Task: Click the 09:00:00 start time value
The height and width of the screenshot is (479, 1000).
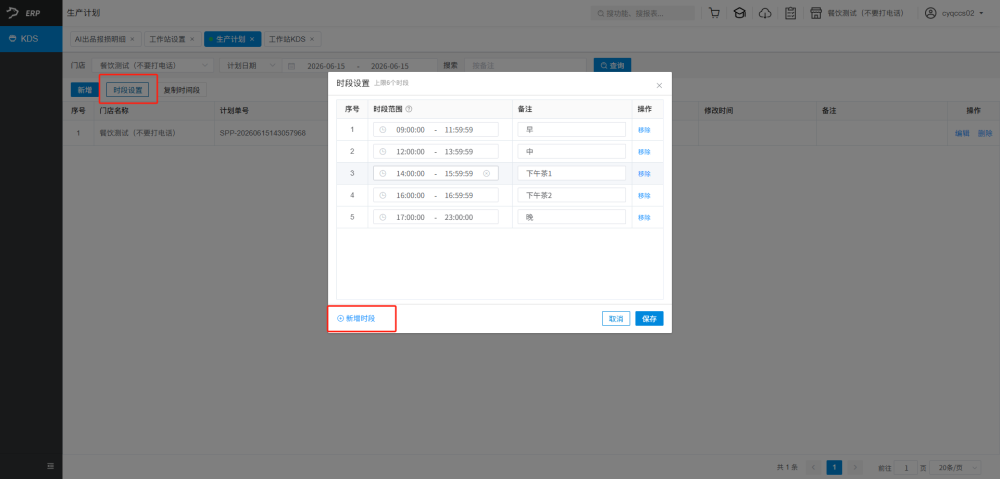Action: (x=410, y=129)
